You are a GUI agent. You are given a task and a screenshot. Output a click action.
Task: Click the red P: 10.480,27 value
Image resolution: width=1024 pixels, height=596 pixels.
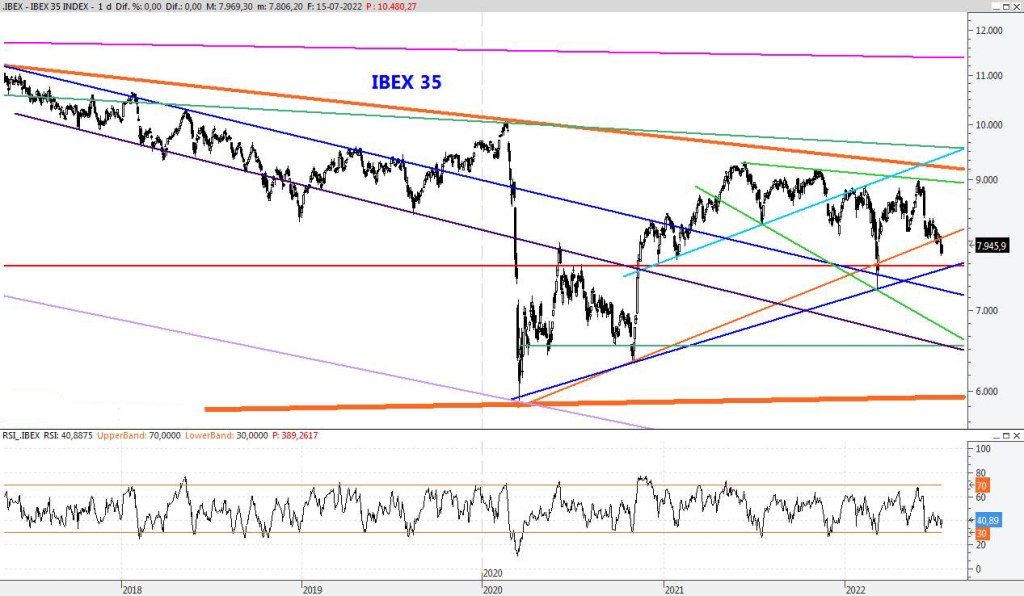(x=366, y=6)
